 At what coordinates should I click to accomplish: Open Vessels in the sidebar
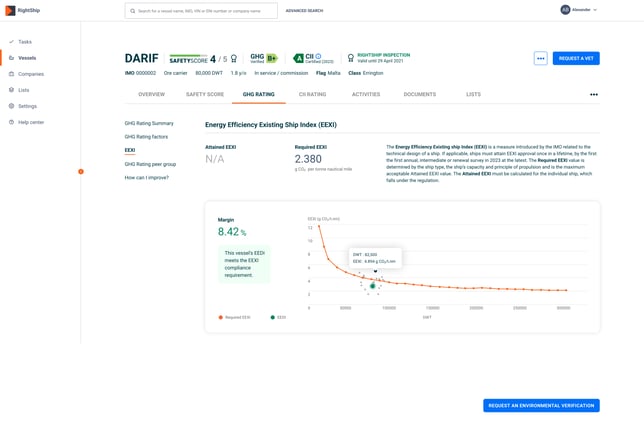point(27,58)
